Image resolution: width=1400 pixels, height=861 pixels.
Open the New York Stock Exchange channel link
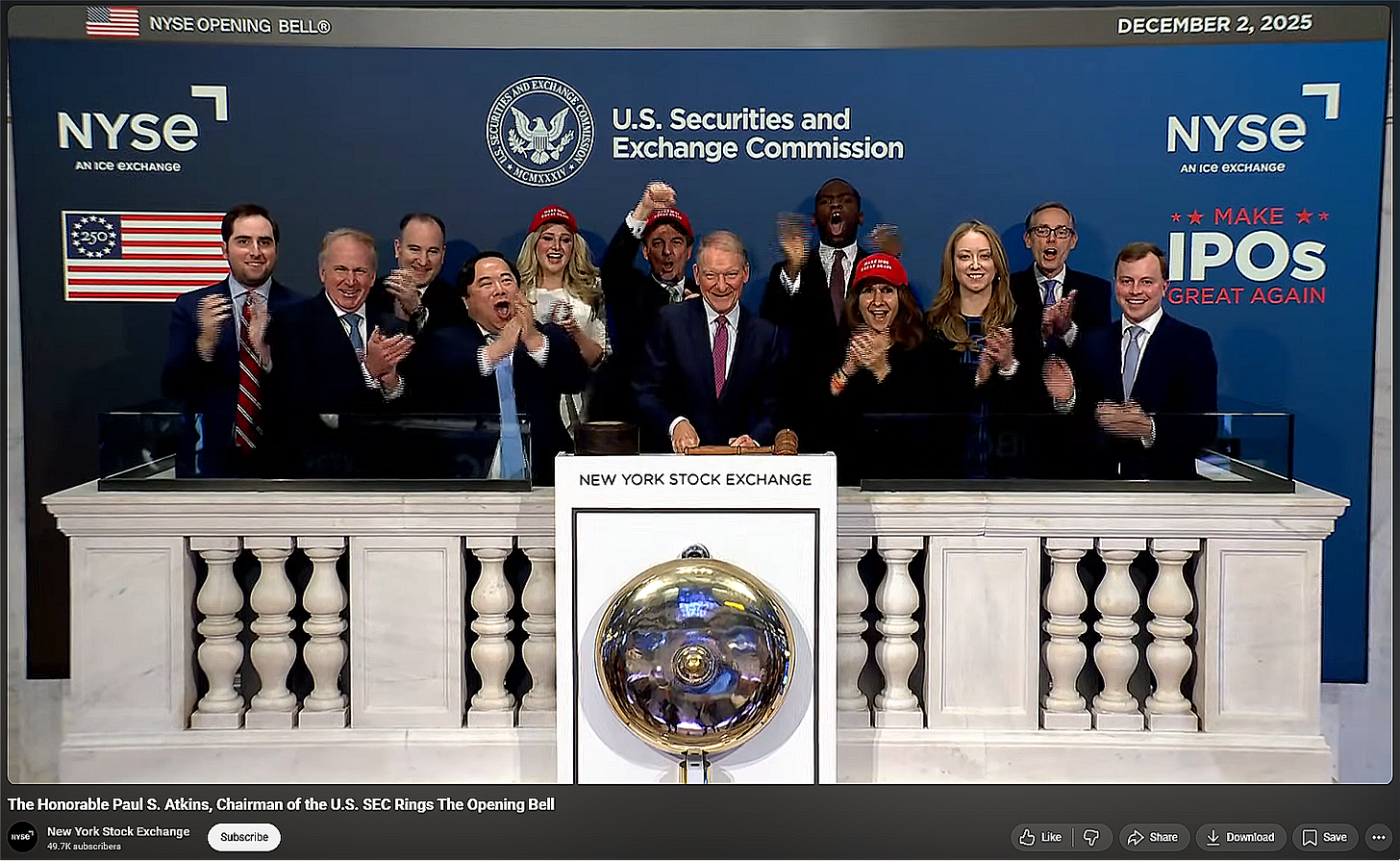coord(118,831)
